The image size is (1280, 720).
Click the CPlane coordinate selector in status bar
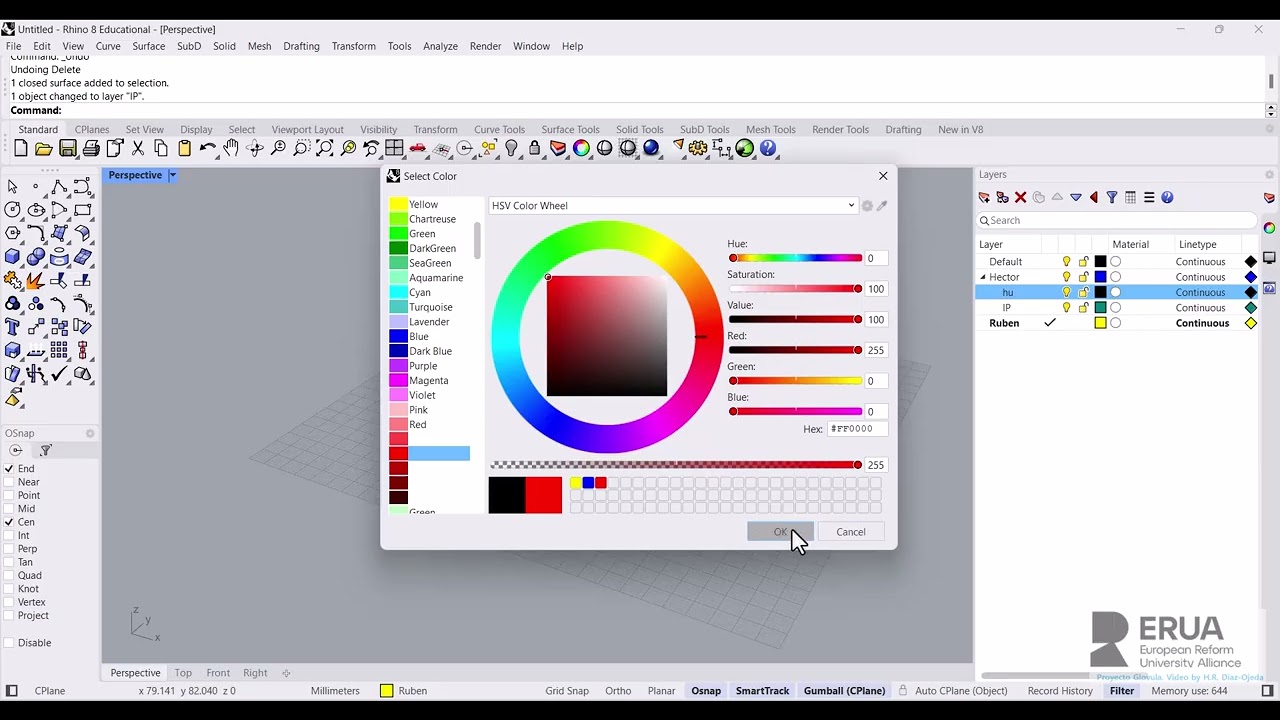[50, 691]
